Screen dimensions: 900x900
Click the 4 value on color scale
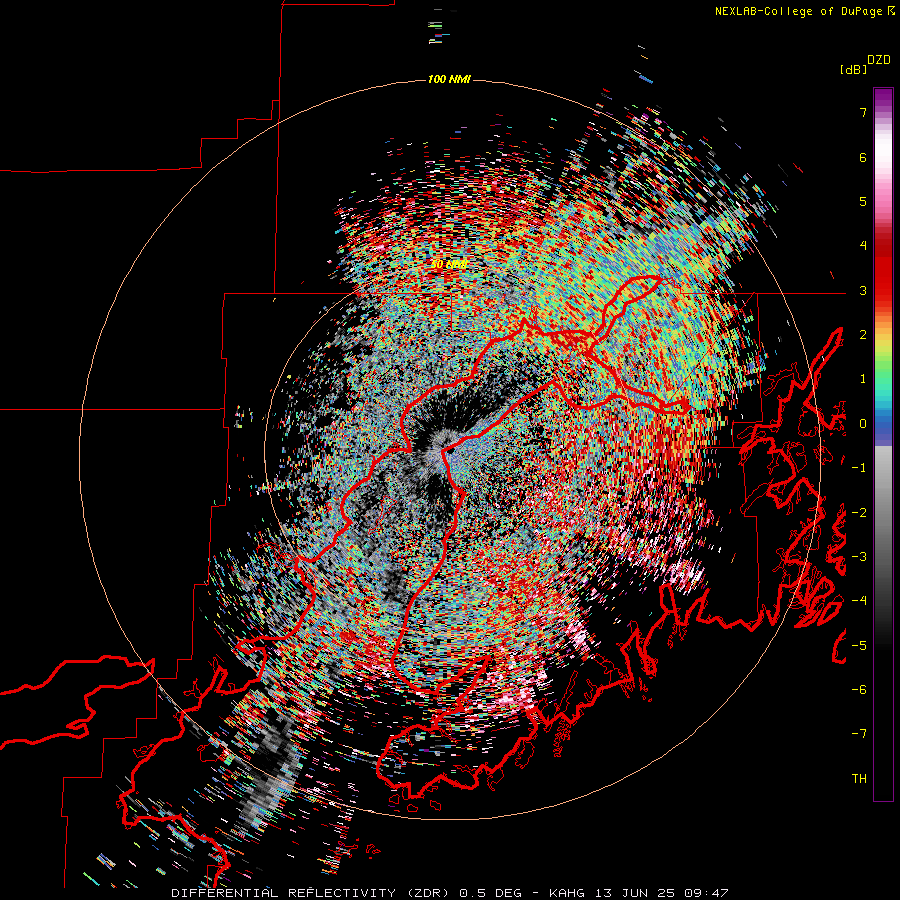[863, 246]
